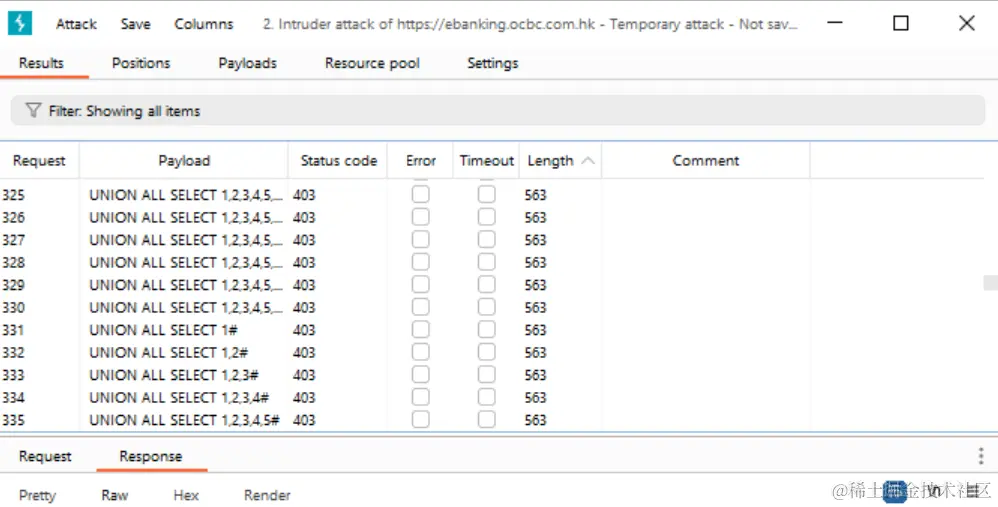Toggle Error checkbox for request 330

pyautogui.click(x=421, y=307)
